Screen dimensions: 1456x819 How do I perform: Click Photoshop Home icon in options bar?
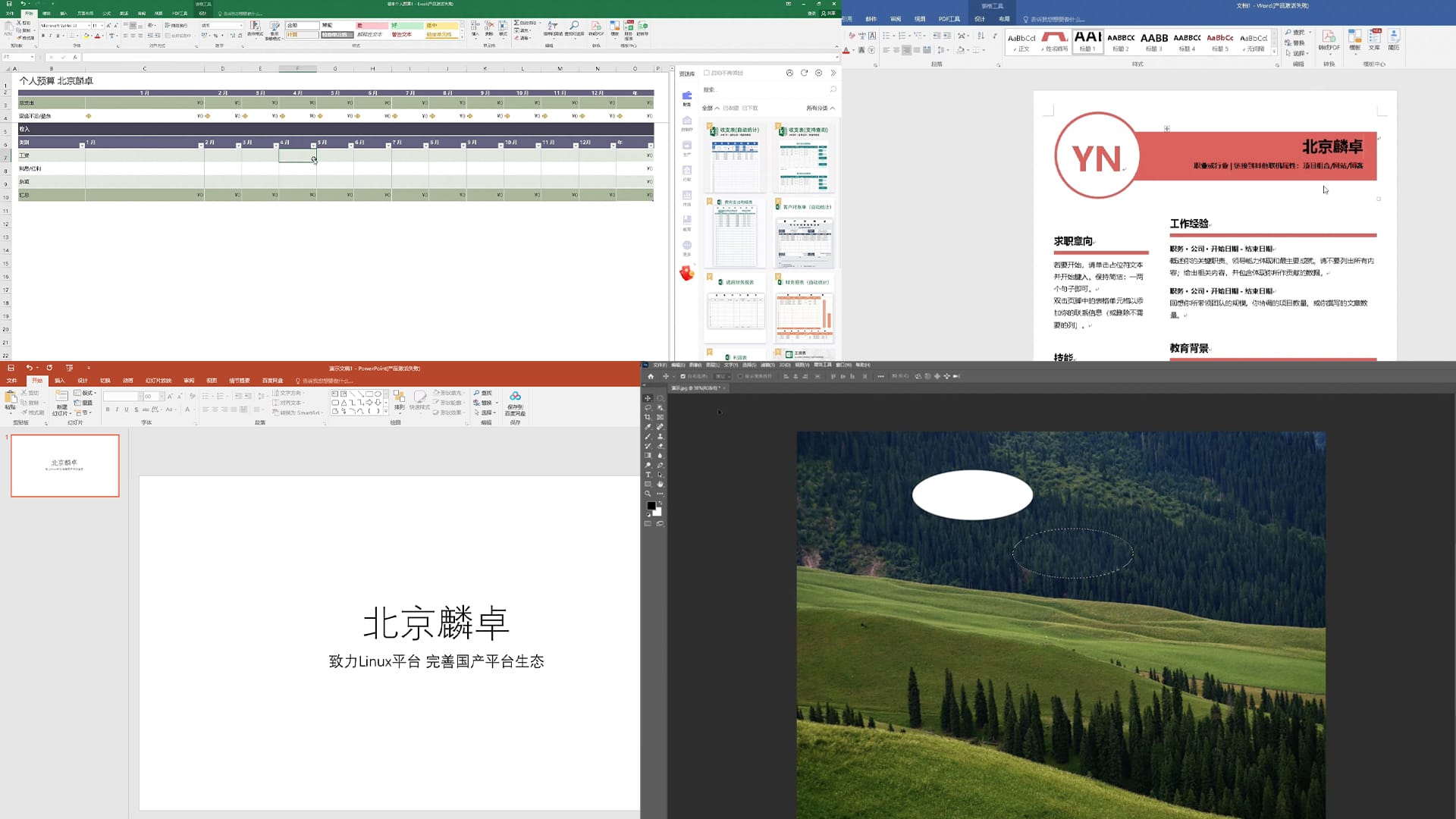651,376
